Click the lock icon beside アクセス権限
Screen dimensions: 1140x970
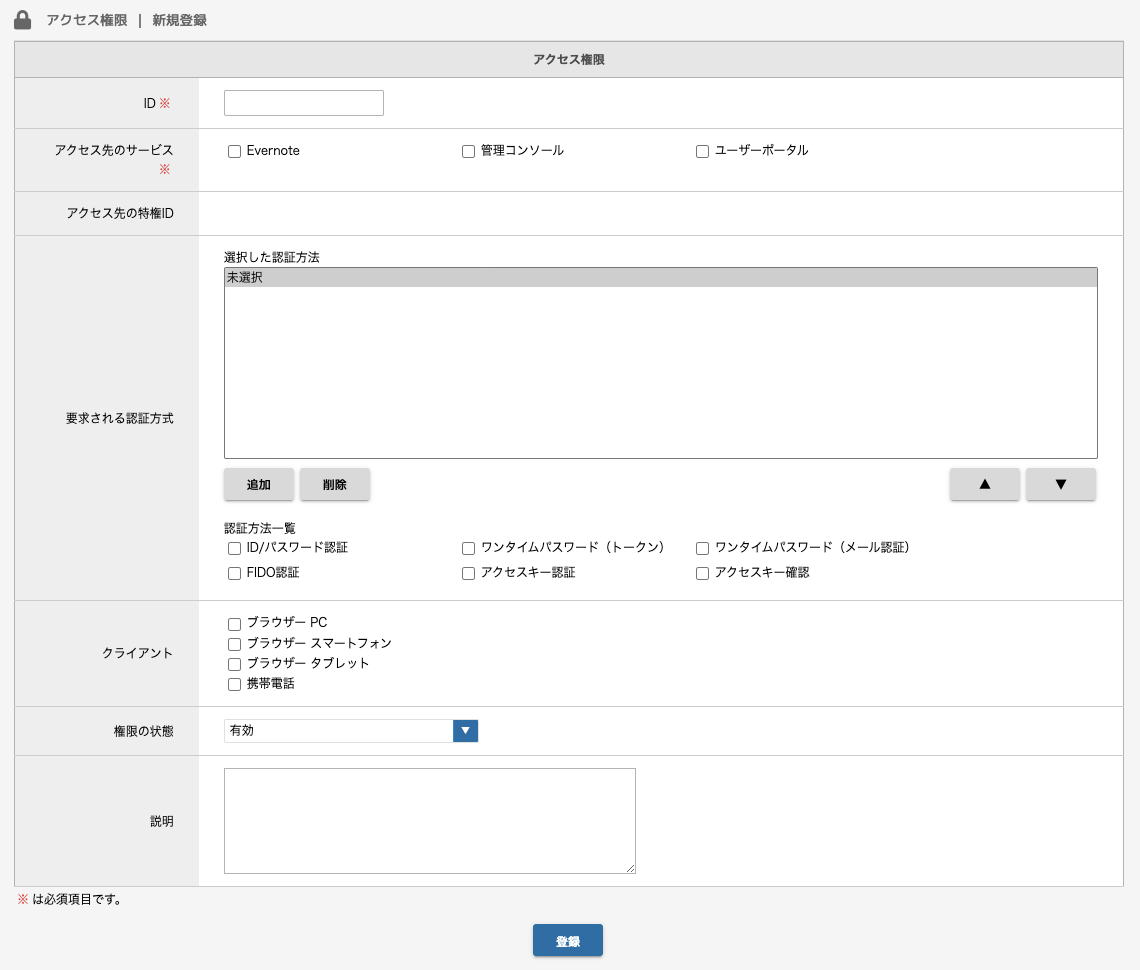(23, 20)
